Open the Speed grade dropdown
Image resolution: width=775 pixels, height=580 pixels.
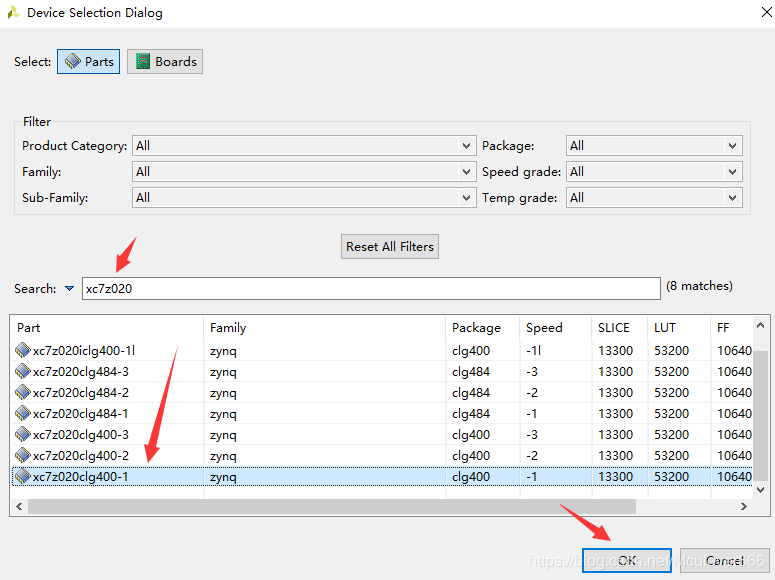[x=654, y=172]
